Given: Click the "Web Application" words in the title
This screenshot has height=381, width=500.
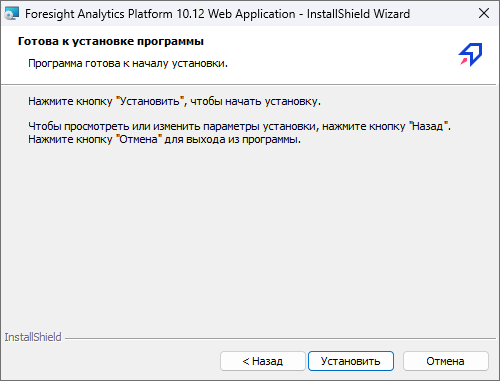Looking at the screenshot, I should point(252,14).
